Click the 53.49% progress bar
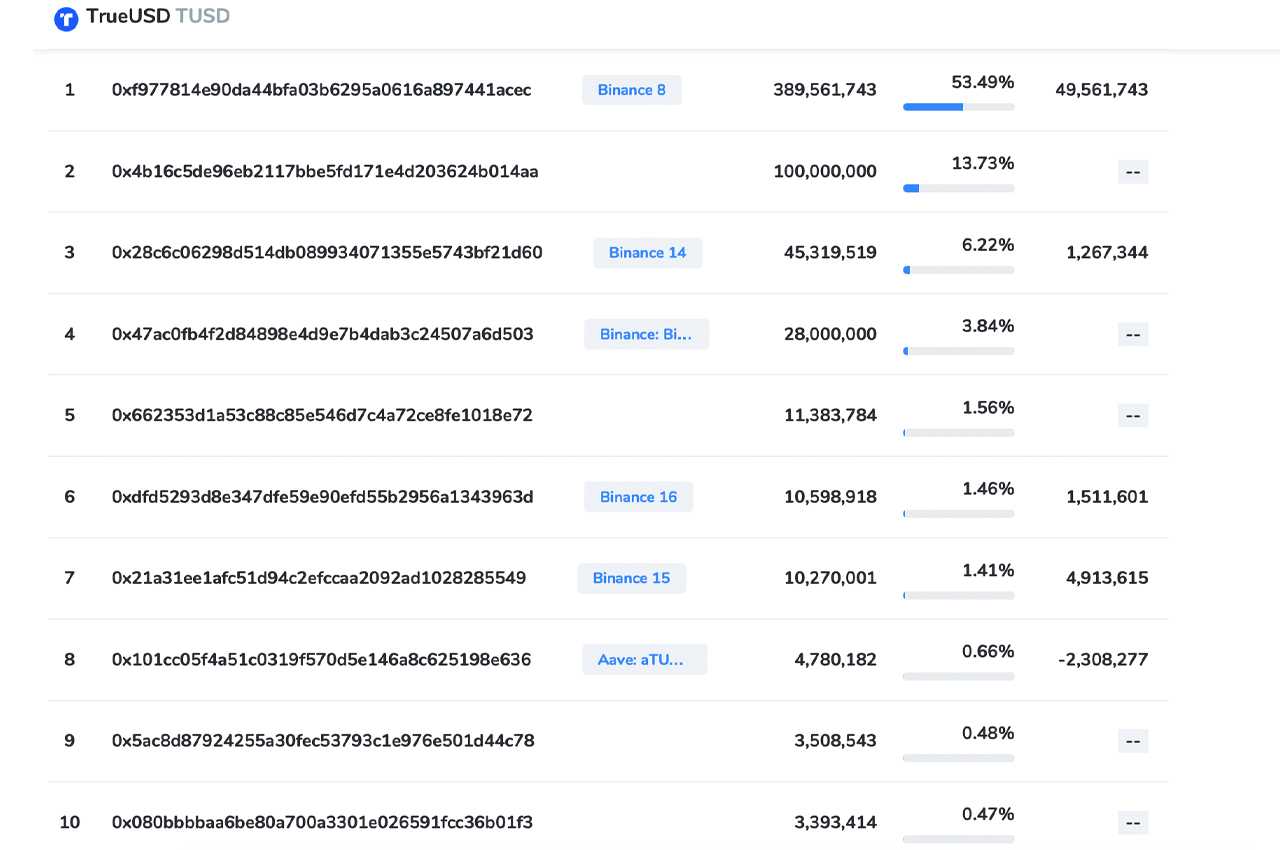The height and width of the screenshot is (850, 1280). coord(958,106)
